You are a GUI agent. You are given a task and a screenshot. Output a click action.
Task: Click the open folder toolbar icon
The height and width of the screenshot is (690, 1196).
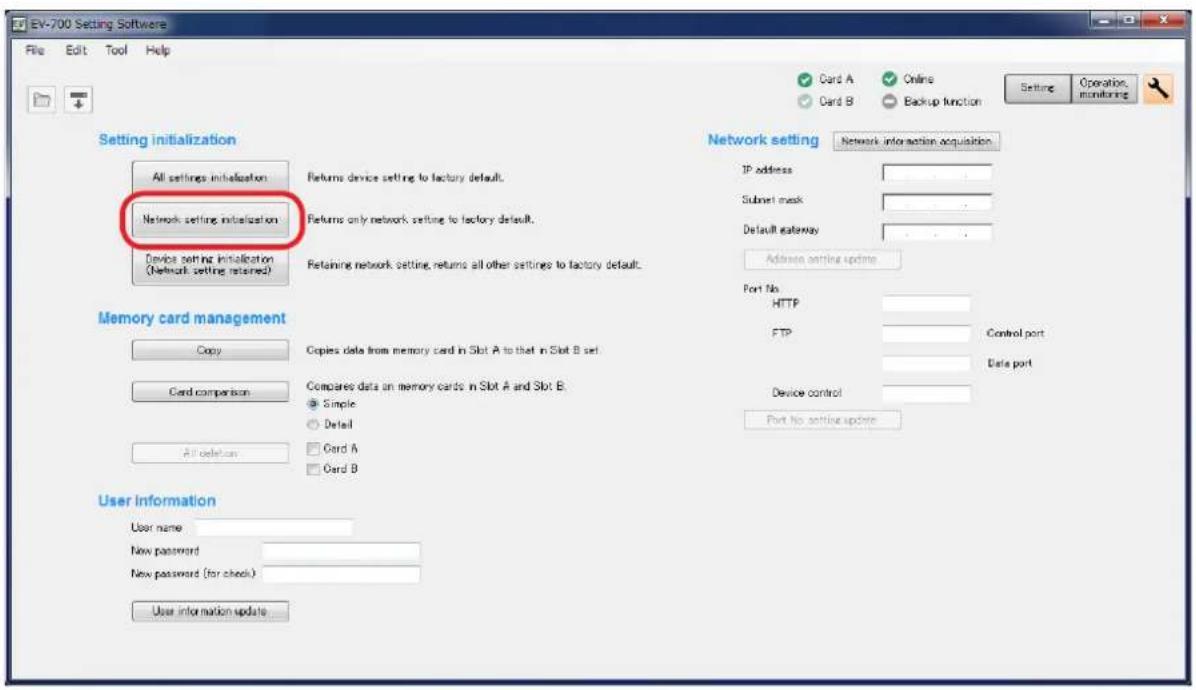(x=42, y=100)
